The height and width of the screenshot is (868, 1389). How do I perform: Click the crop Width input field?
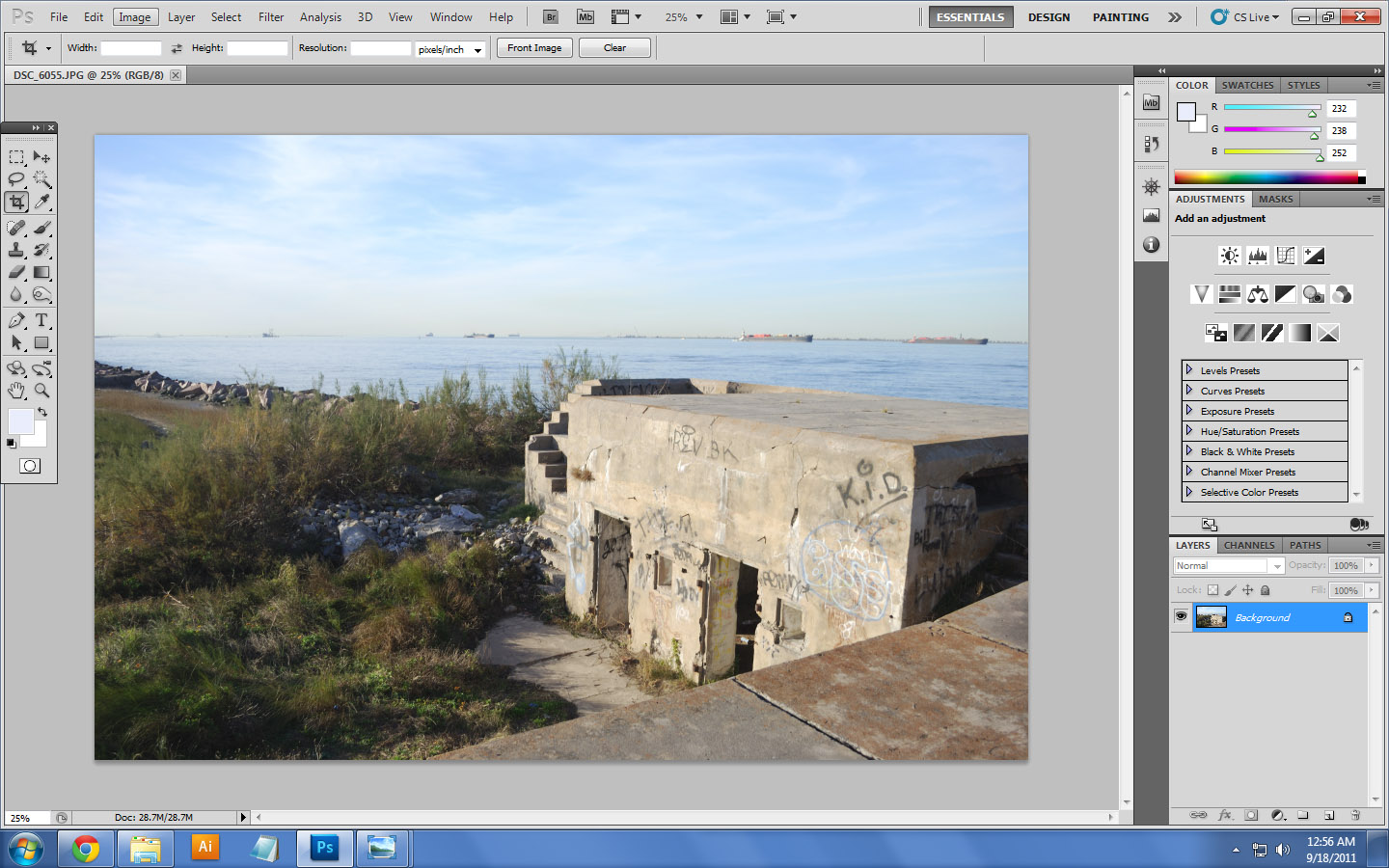131,48
